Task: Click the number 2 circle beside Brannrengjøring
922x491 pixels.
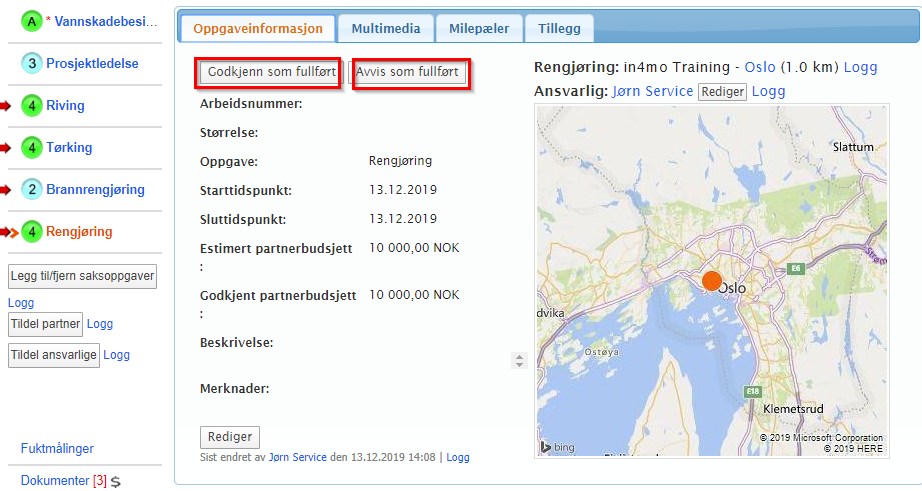Action: tap(32, 190)
